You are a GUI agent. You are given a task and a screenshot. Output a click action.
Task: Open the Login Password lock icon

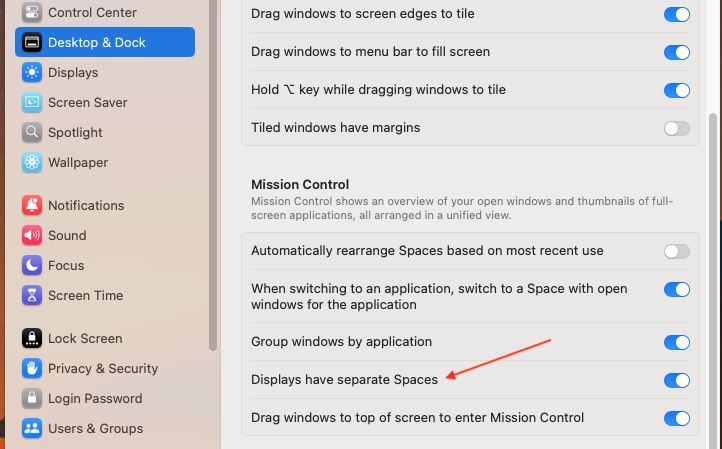32,398
